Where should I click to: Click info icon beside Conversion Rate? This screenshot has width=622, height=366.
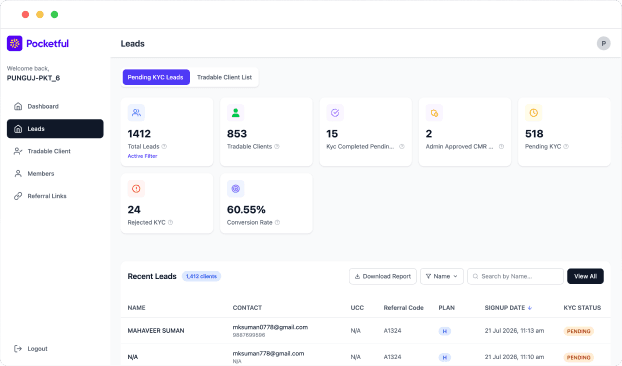tap(277, 222)
